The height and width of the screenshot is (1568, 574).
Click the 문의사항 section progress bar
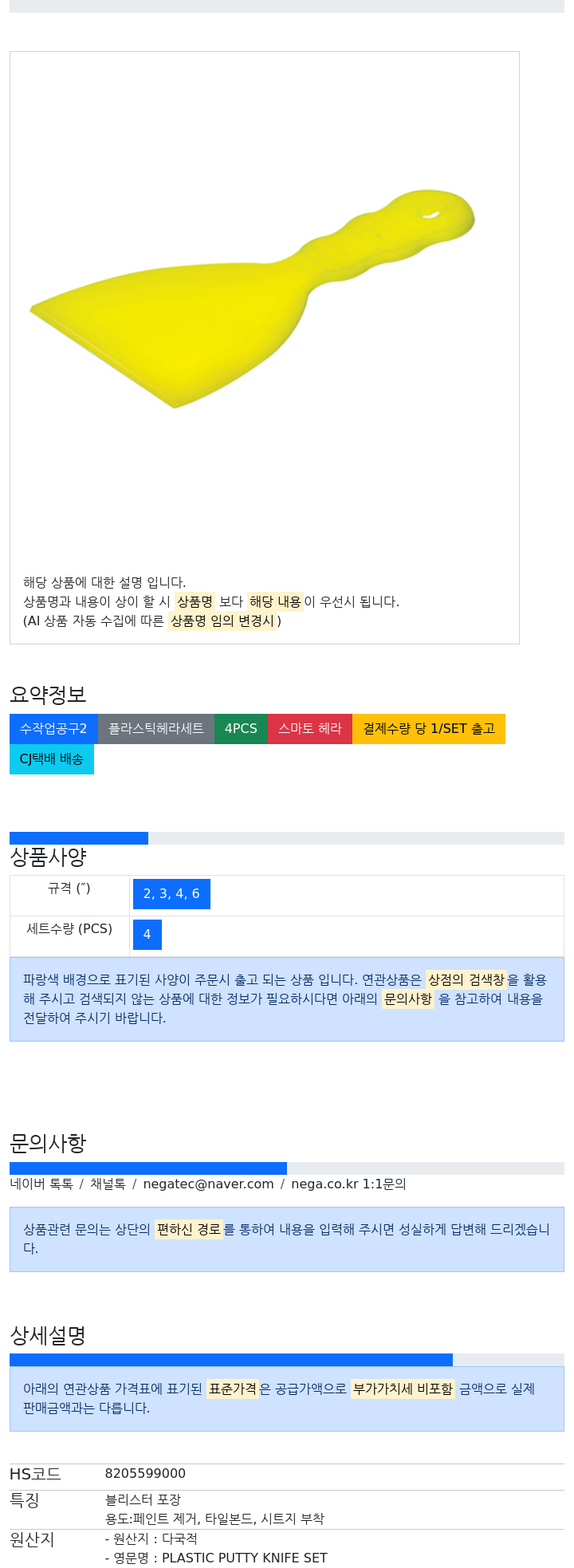pyautogui.click(x=287, y=1168)
